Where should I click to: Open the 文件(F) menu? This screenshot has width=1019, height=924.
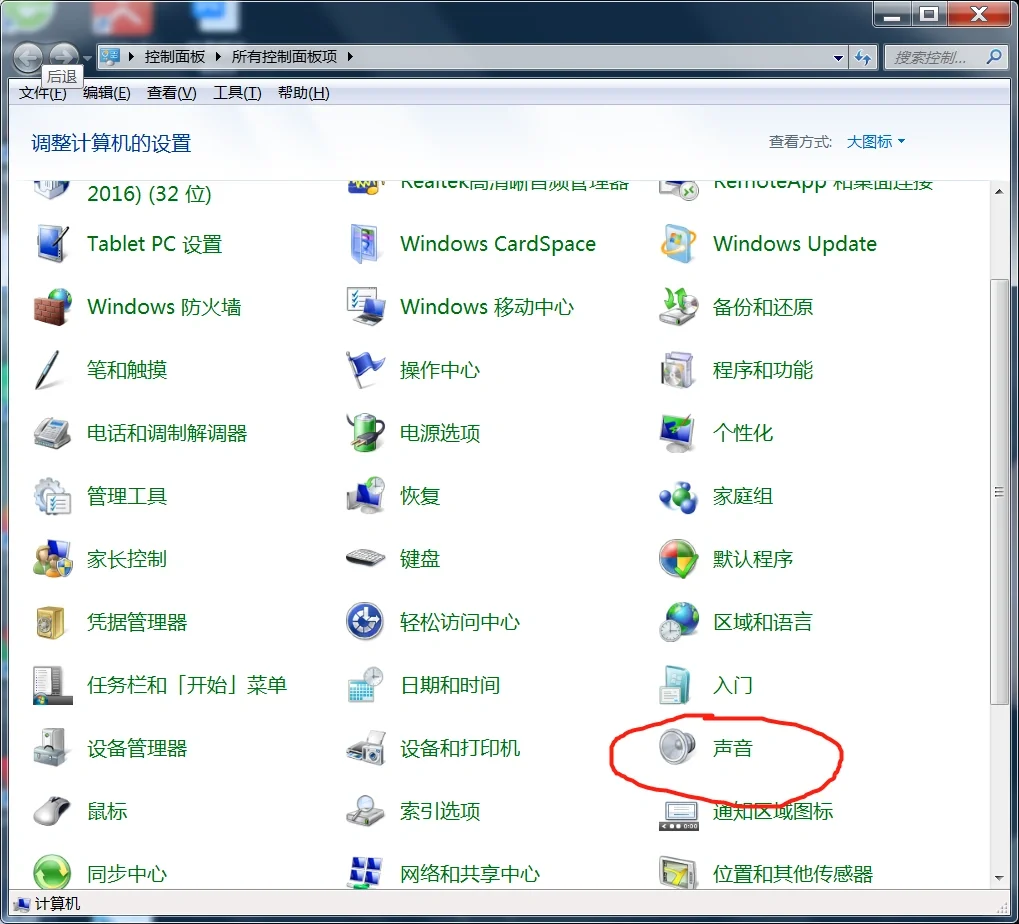pyautogui.click(x=43, y=93)
